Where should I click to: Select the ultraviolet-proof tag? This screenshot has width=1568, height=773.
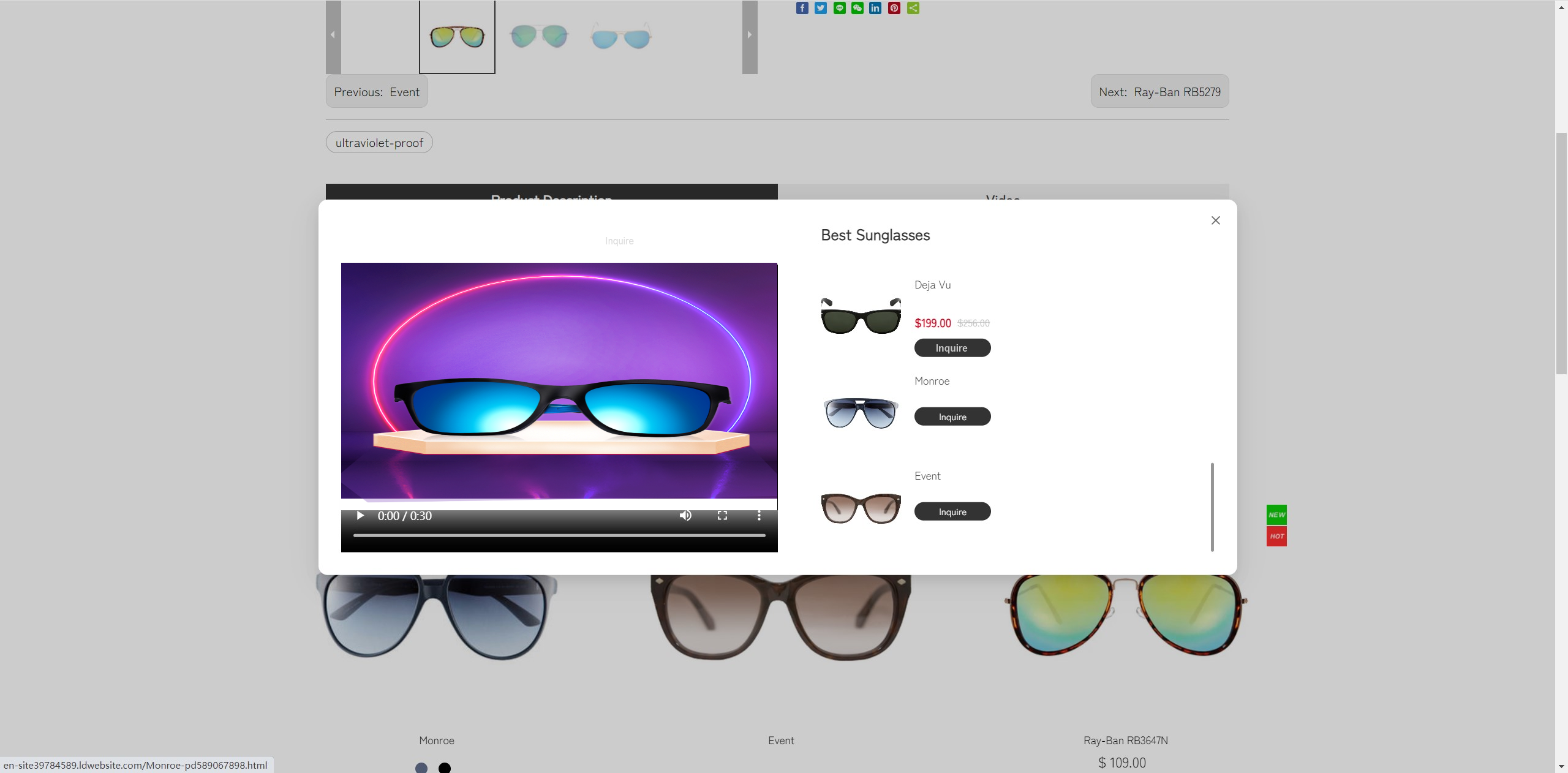pyautogui.click(x=379, y=143)
